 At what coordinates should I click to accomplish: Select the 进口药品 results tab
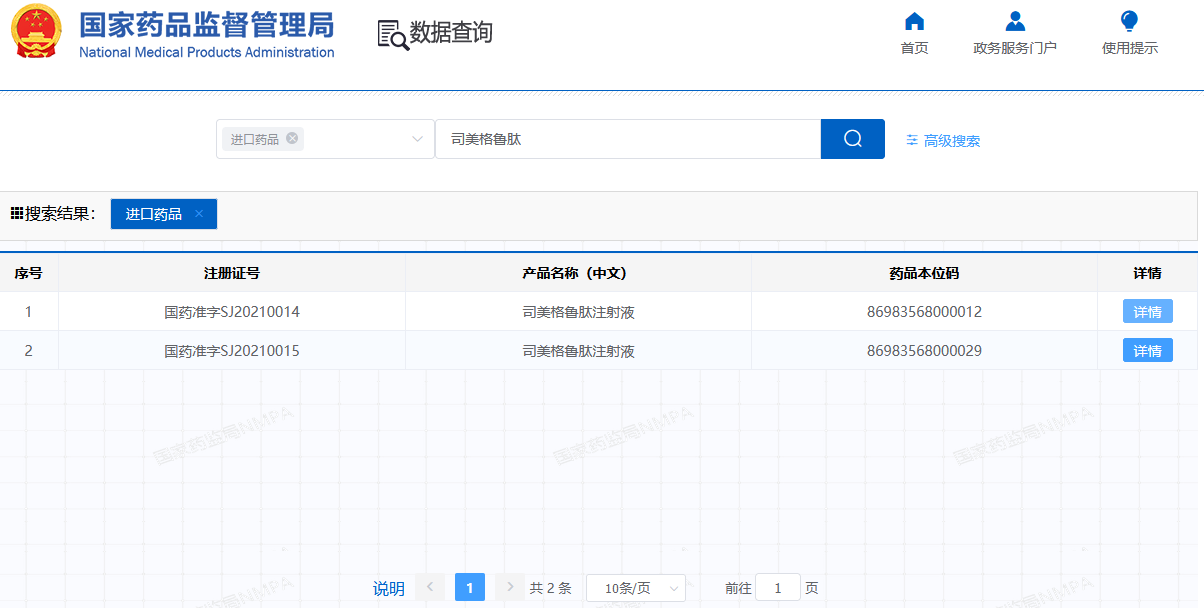(154, 214)
